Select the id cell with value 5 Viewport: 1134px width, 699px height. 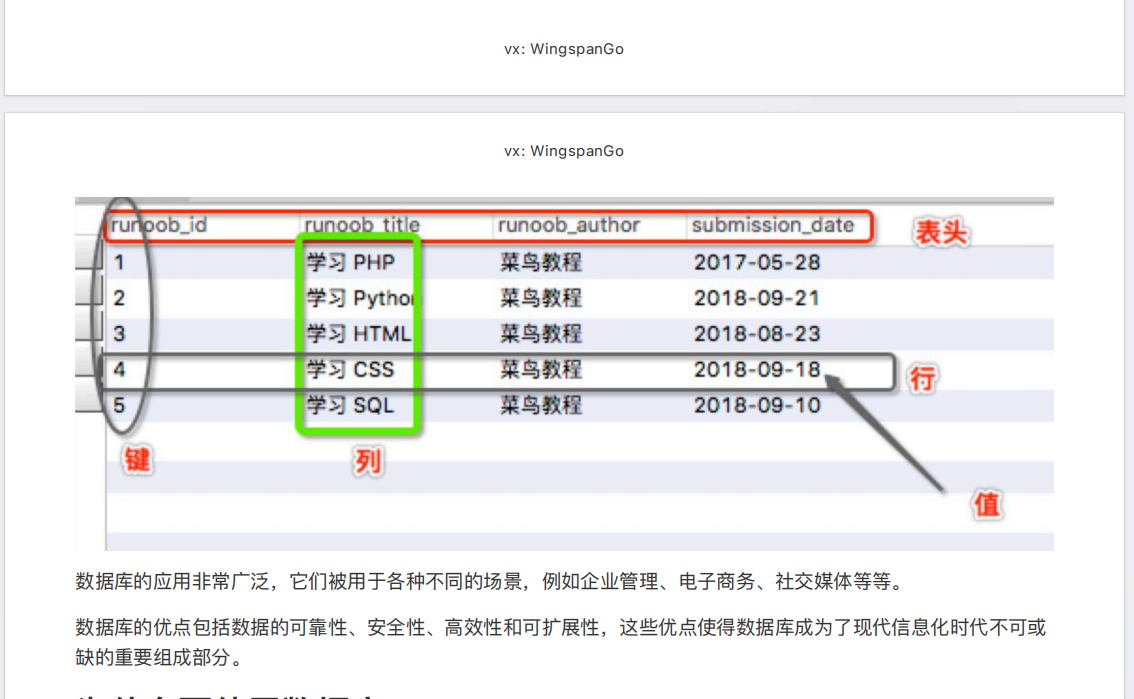(x=119, y=406)
